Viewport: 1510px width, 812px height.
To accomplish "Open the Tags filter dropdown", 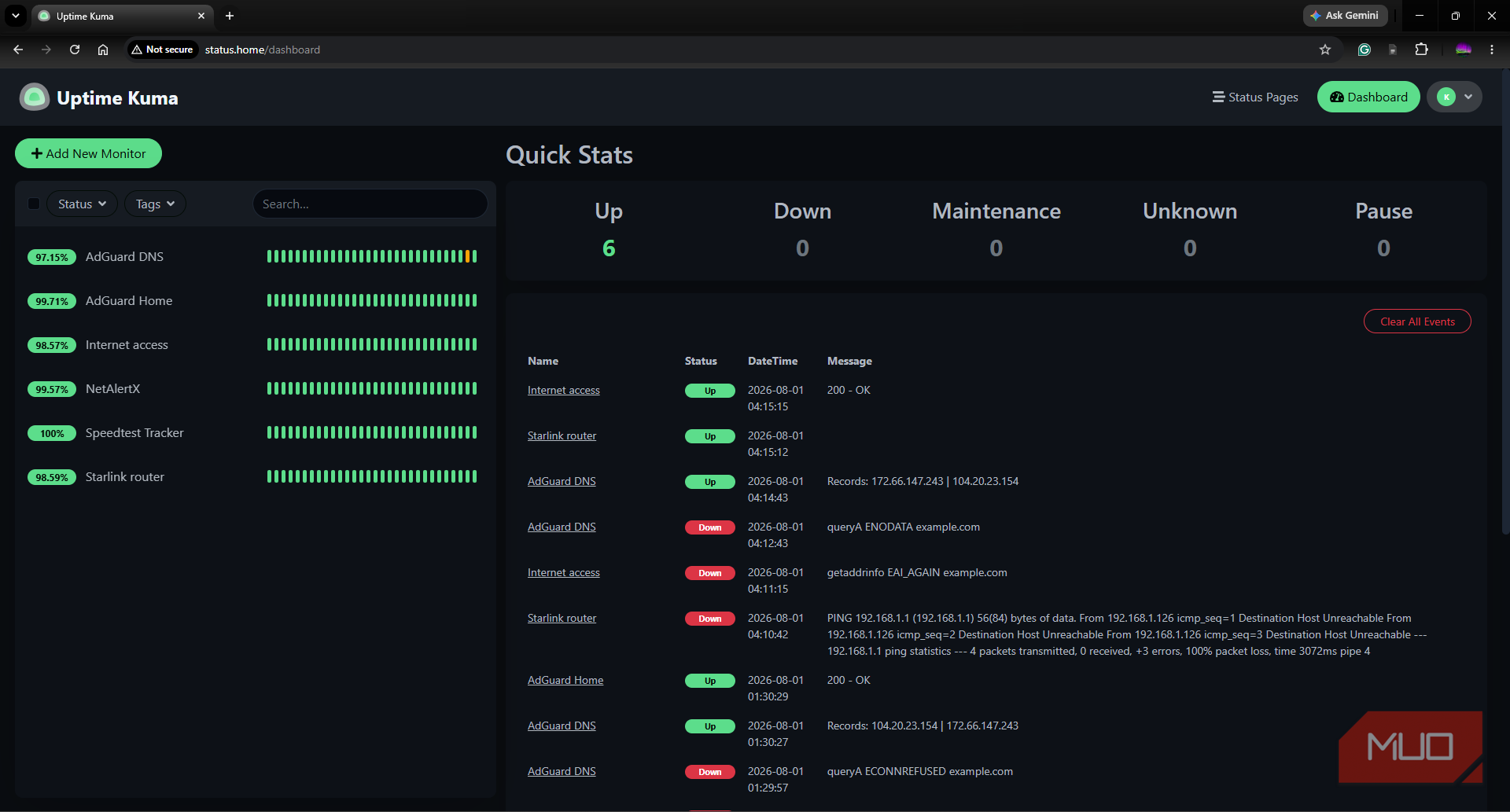I will coord(155,204).
